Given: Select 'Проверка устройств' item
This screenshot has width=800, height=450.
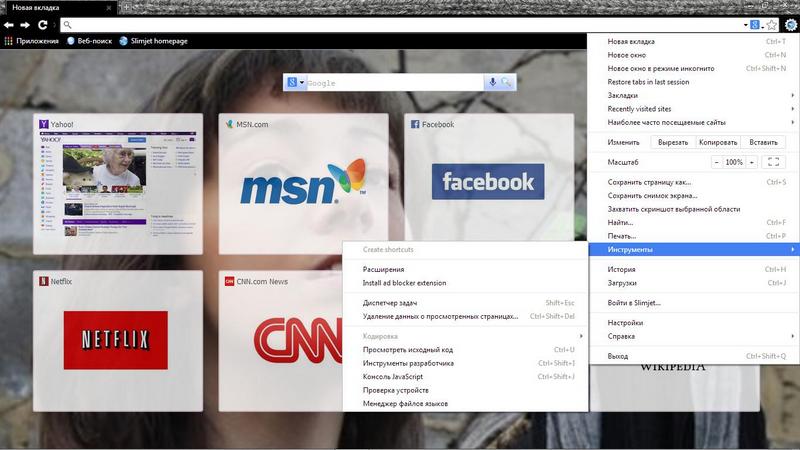Looking at the screenshot, I should [465, 390].
